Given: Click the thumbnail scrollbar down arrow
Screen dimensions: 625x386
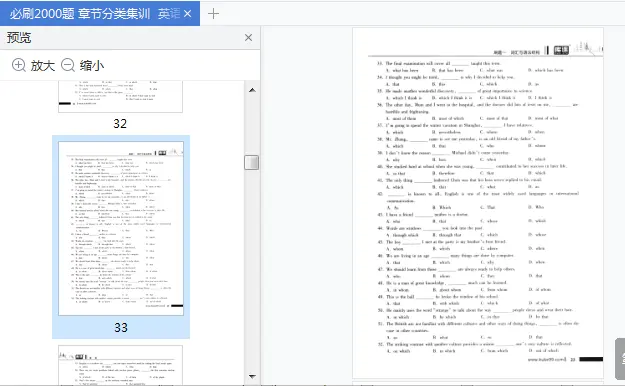Looking at the screenshot, I should tap(252, 376).
